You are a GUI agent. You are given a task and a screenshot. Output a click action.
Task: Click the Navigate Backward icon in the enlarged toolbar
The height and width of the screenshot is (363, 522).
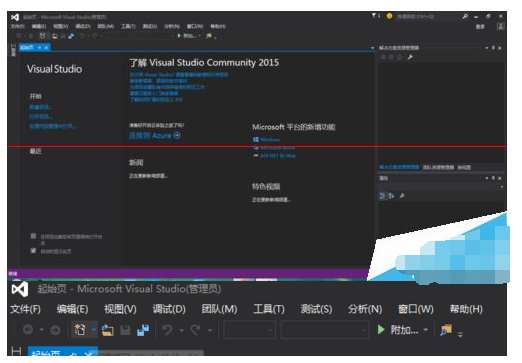click(28, 330)
